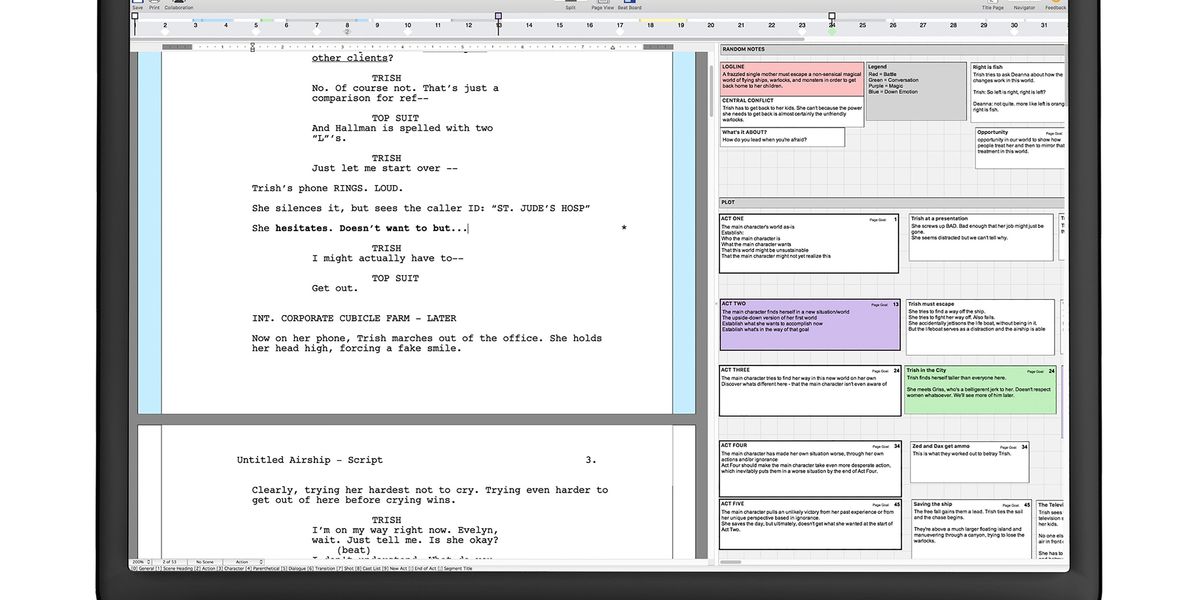1200x600 pixels.
Task: Select the 'Trish must escape' beat card
Action: (981, 327)
